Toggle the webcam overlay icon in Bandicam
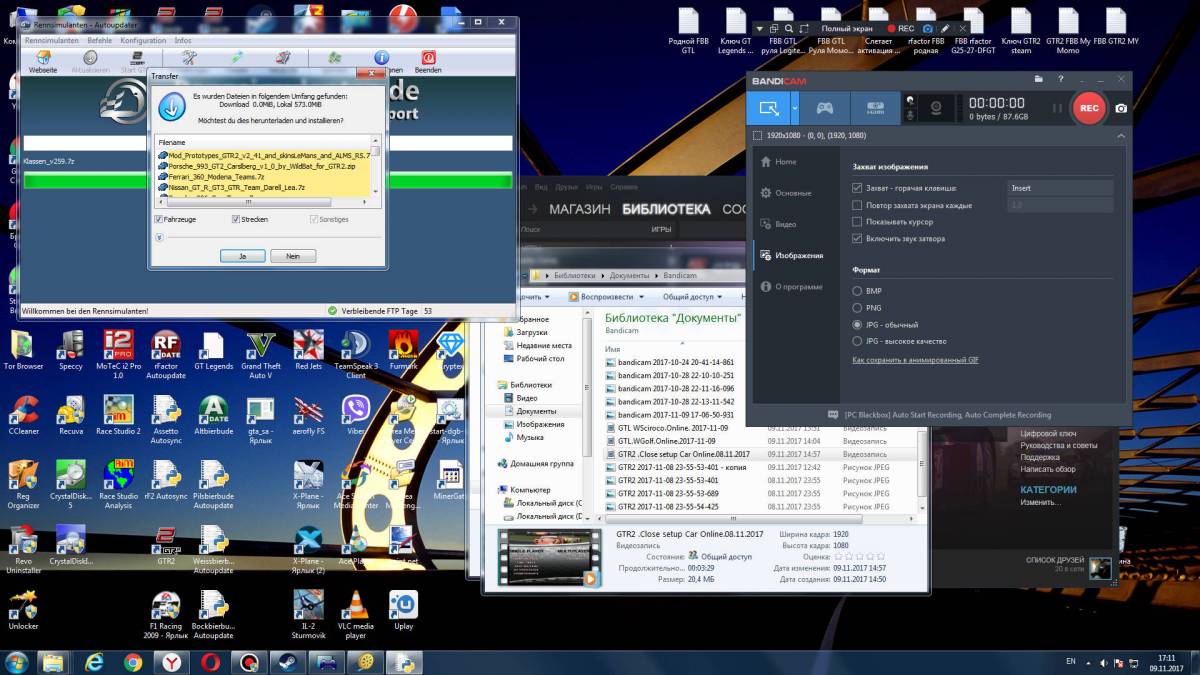This screenshot has width=1200, height=675. click(936, 107)
